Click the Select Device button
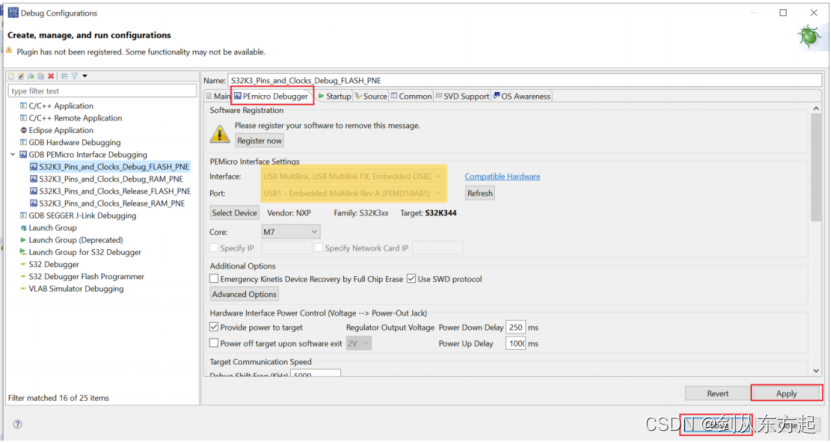This screenshot has width=831, height=443. point(234,213)
